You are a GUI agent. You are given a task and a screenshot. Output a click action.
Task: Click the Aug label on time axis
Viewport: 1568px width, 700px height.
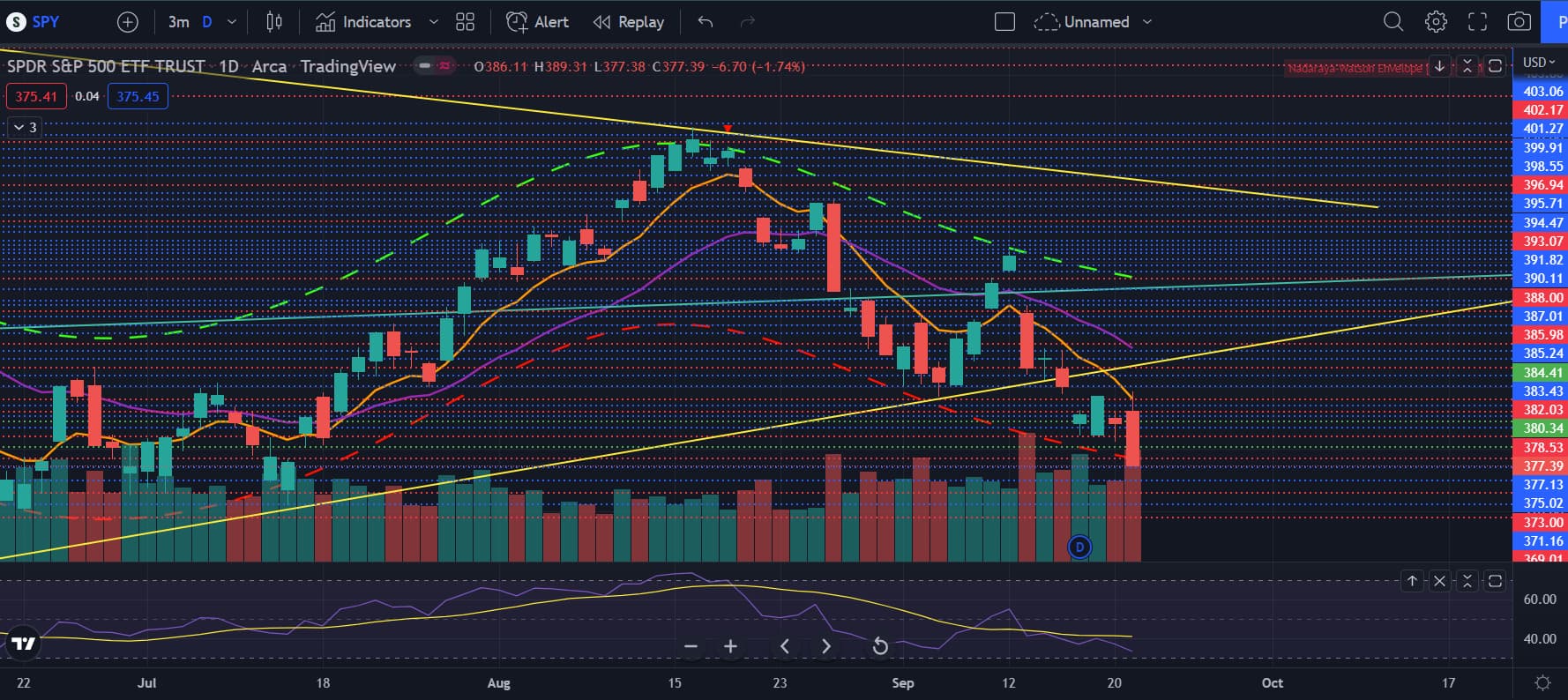tap(498, 683)
